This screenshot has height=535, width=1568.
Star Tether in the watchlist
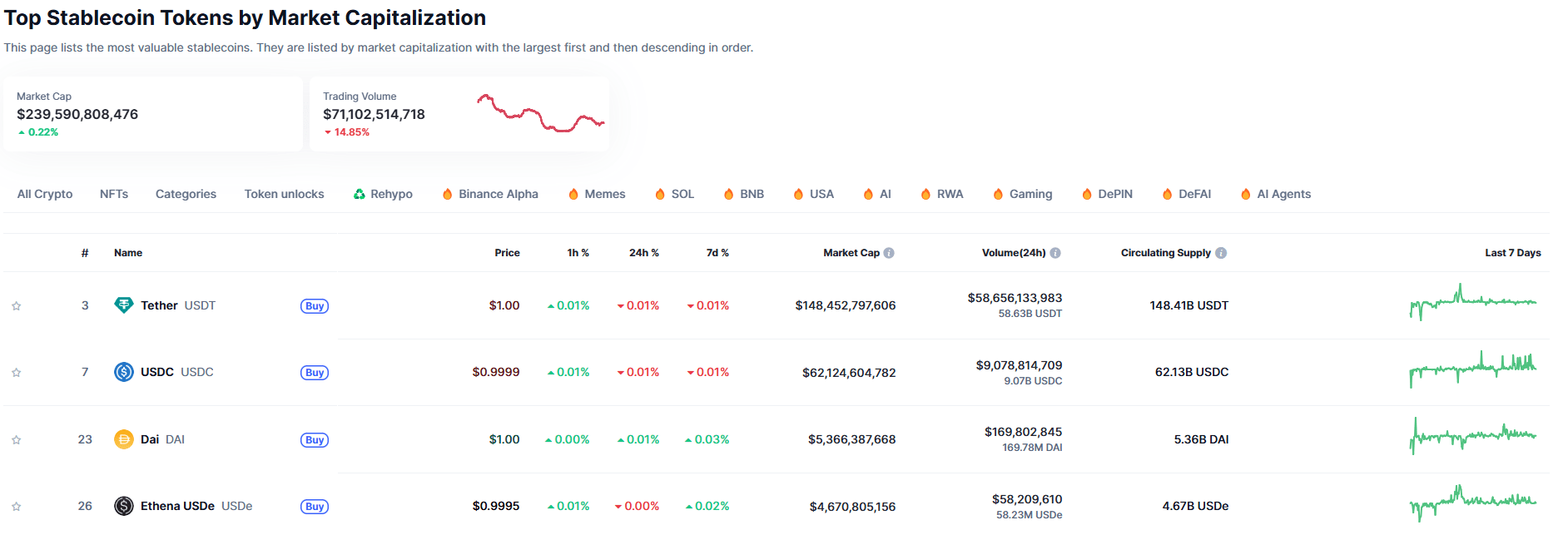tap(16, 306)
